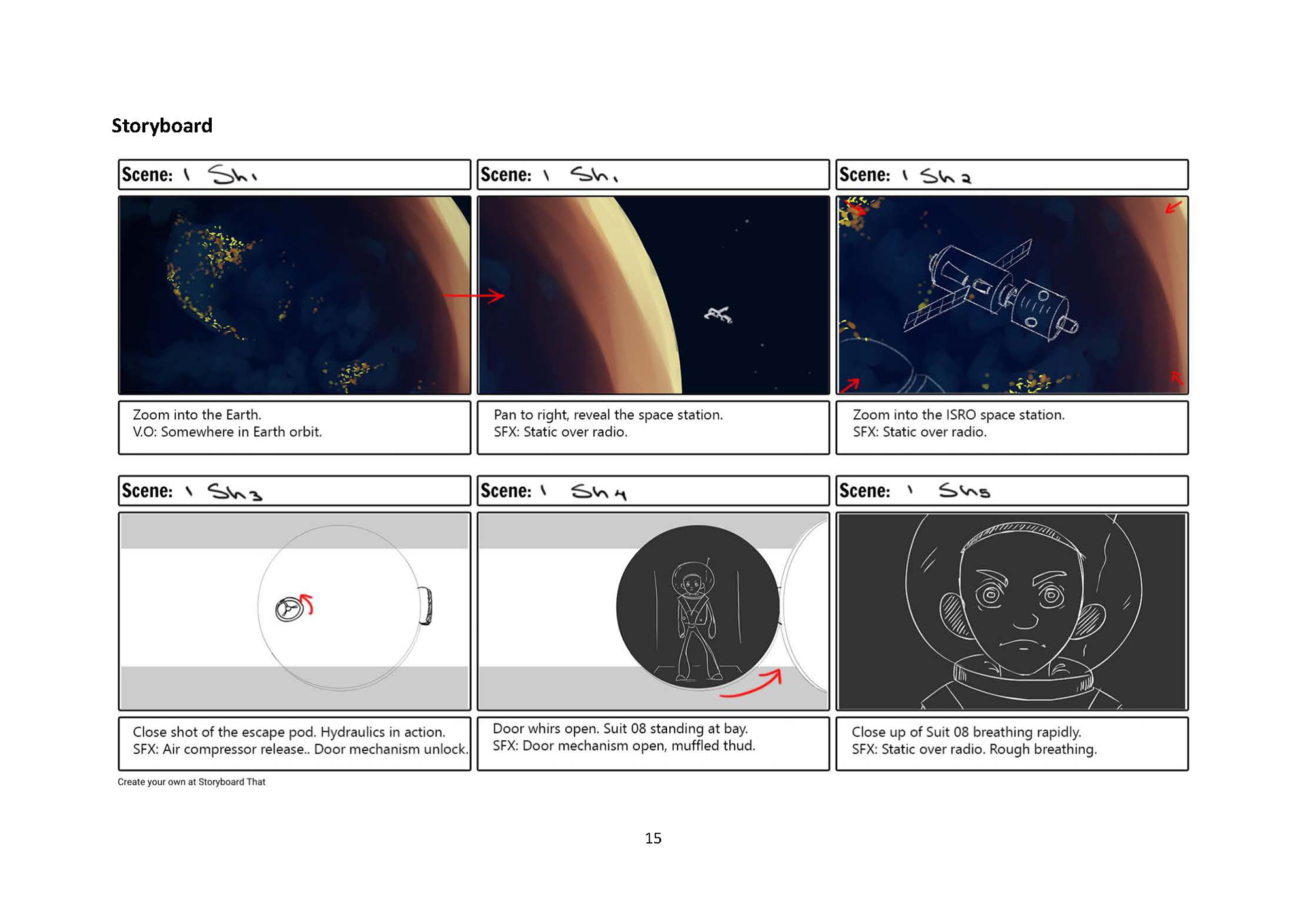Viewport: 1307px width, 924px height.
Task: Click the Storyboard heading
Action: (161, 125)
